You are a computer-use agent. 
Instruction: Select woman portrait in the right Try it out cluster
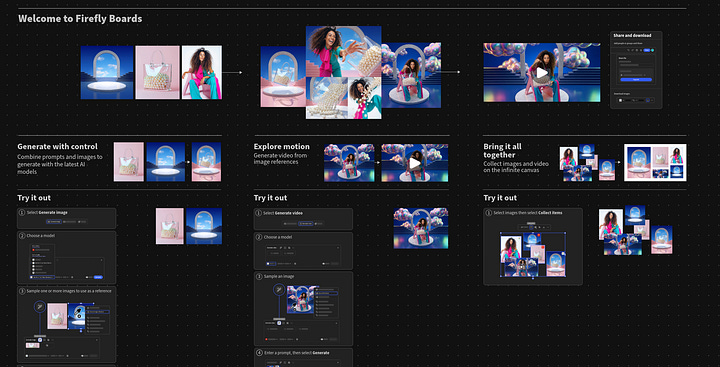pyautogui.click(x=611, y=224)
